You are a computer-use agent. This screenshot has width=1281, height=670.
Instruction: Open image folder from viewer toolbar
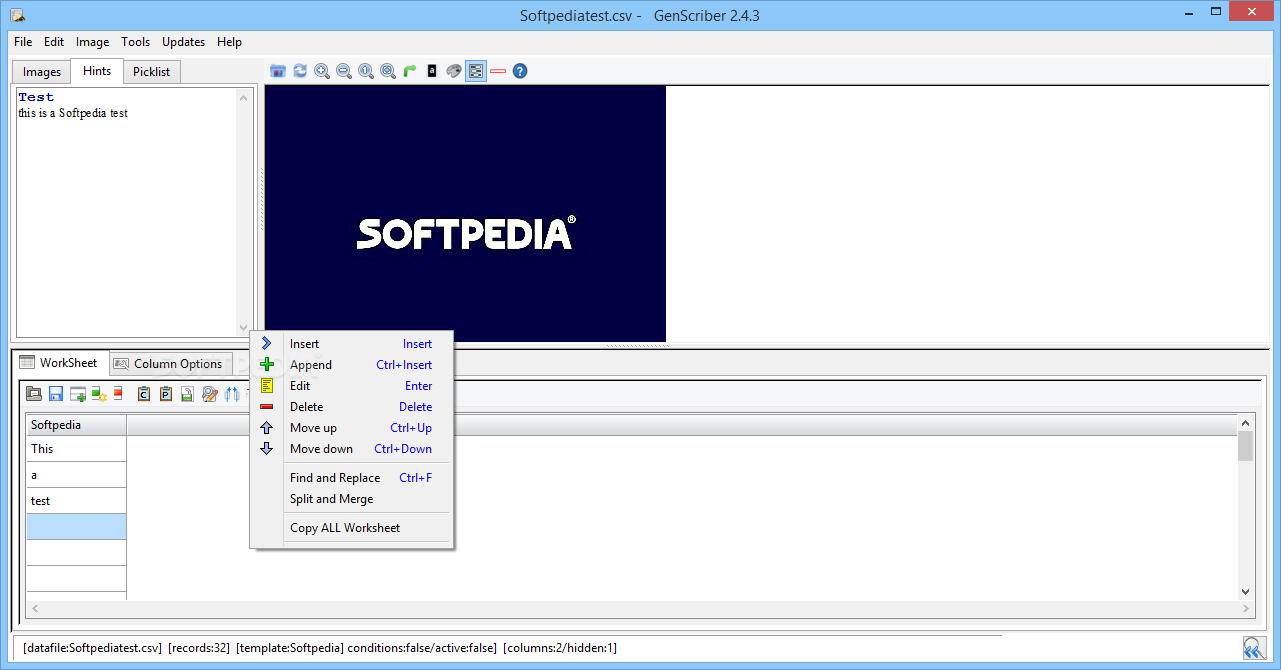[278, 71]
